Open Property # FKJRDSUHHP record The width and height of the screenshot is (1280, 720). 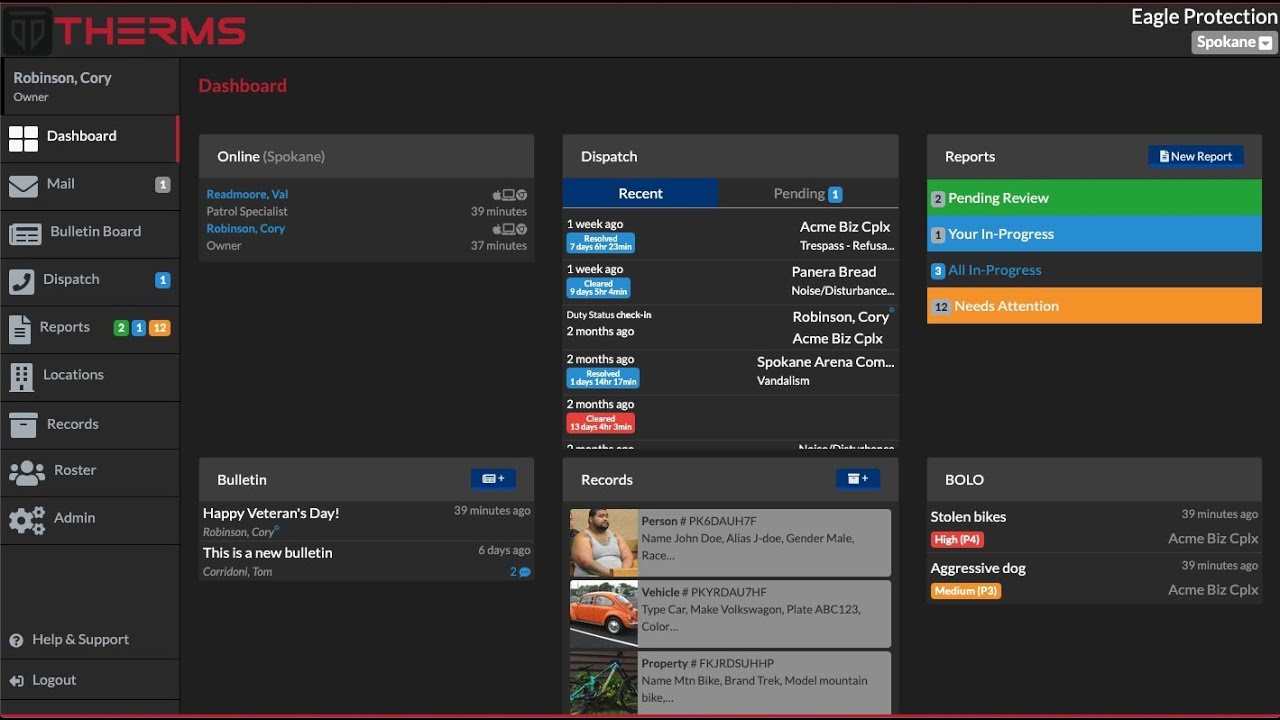(730, 684)
